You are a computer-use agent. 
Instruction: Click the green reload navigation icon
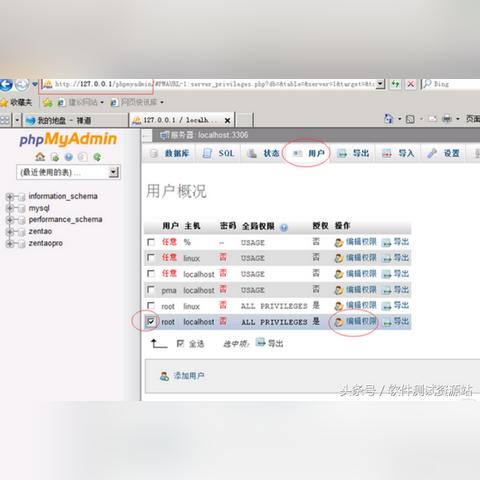click(97, 157)
